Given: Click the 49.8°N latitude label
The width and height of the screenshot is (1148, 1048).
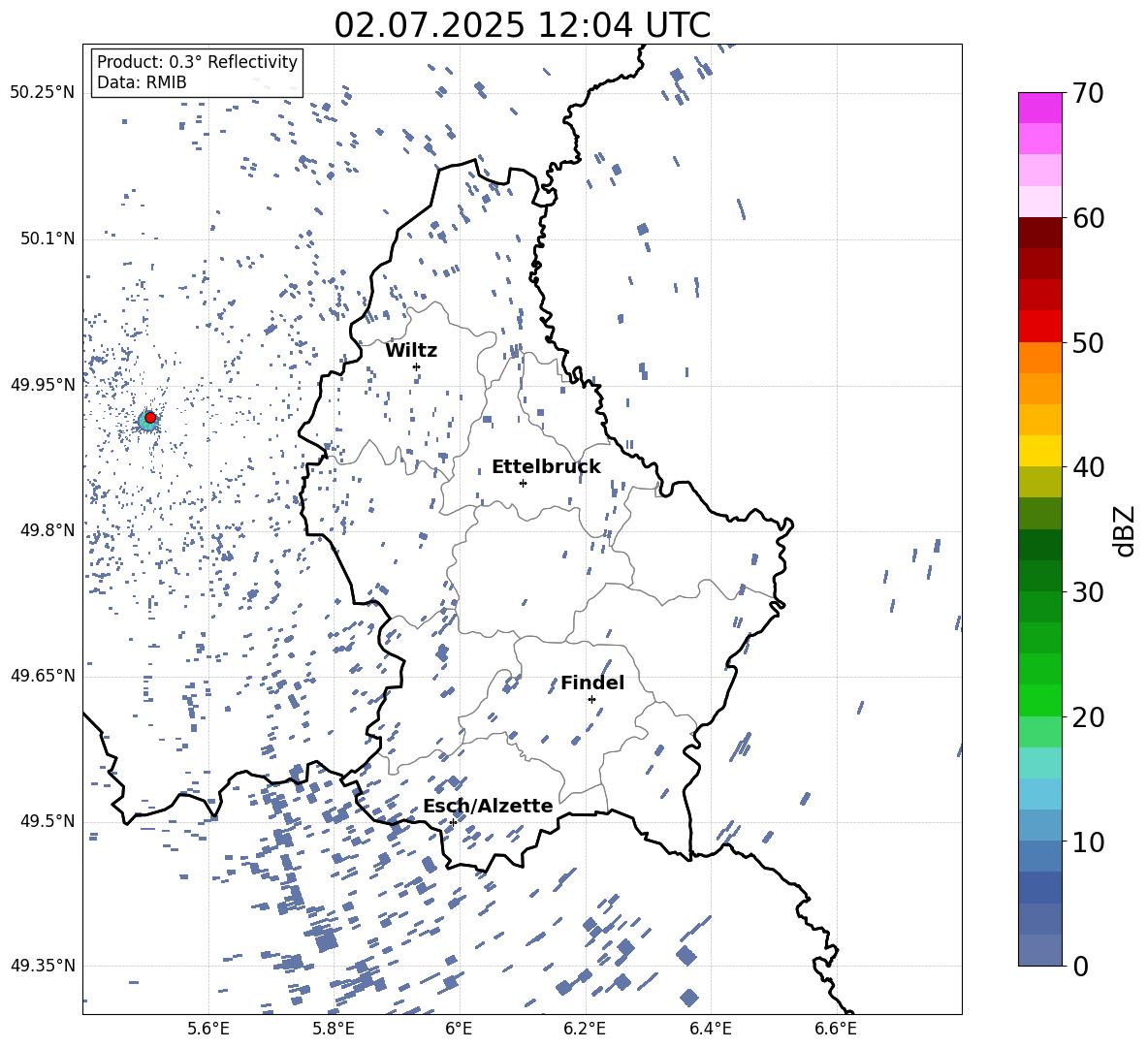Looking at the screenshot, I should tap(48, 530).
